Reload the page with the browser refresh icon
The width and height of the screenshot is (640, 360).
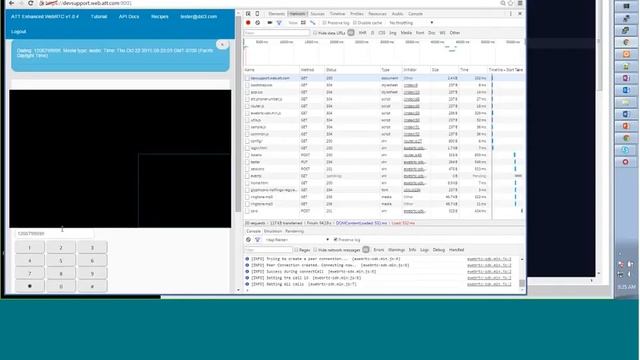point(31,3)
